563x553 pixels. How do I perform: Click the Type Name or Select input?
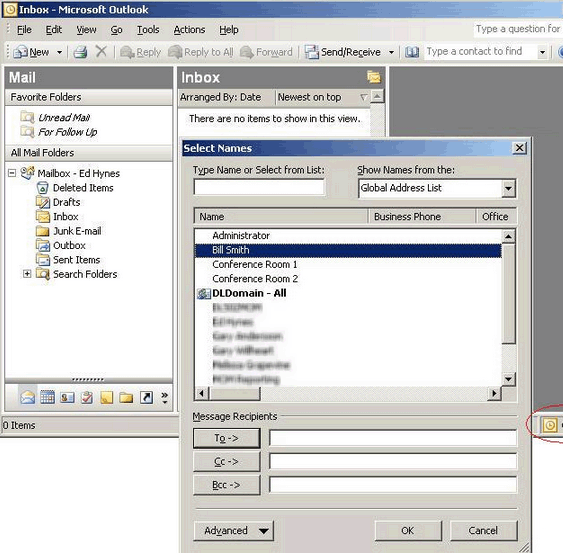259,187
